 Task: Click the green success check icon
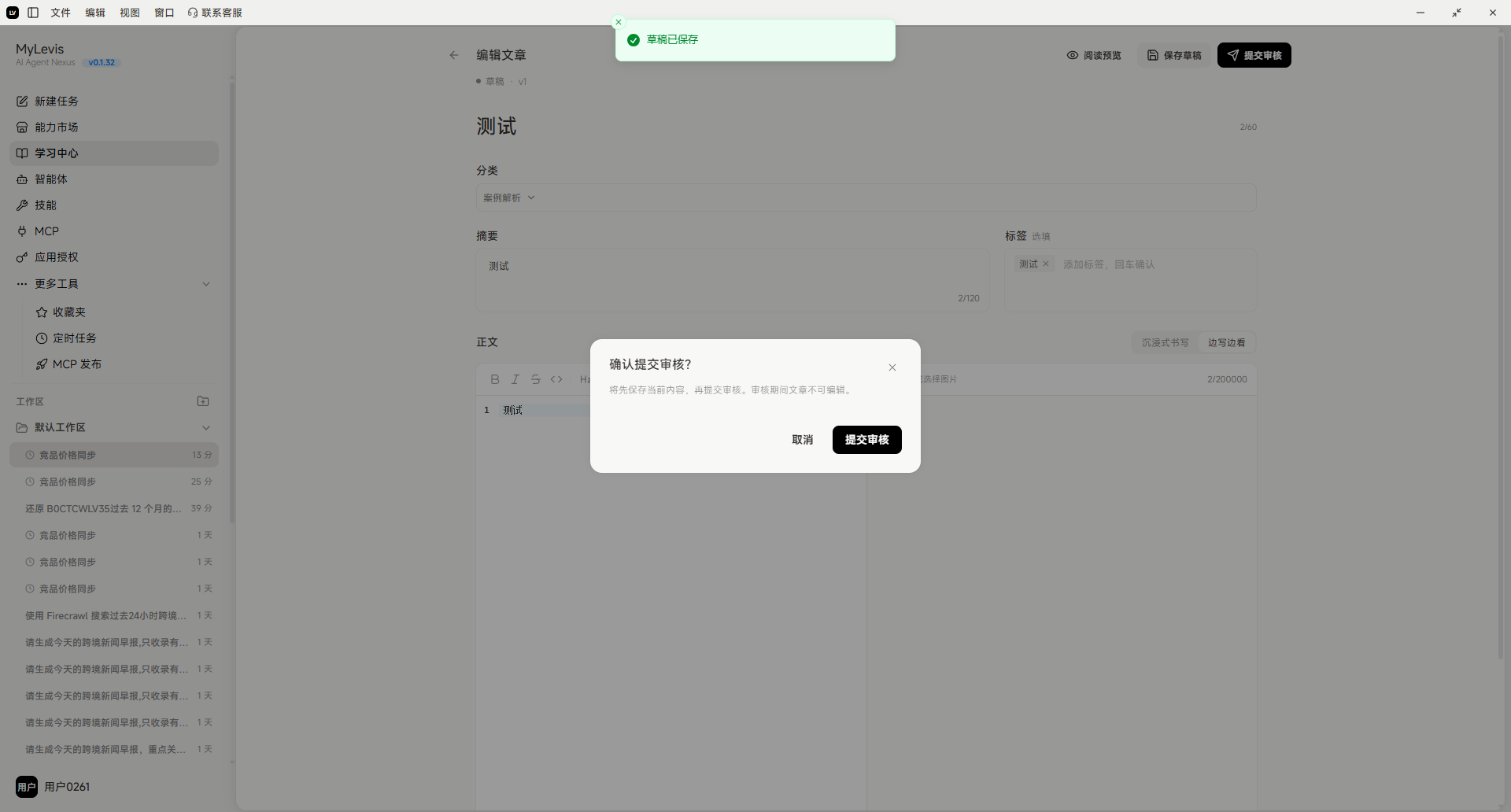[x=634, y=40]
